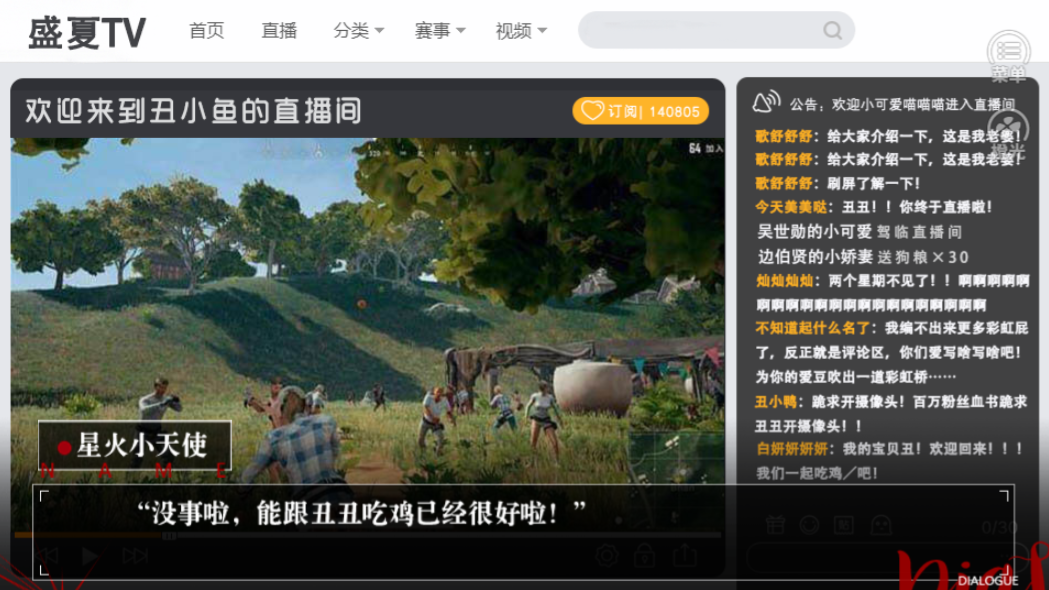Switch to the 直播 section

[x=278, y=30]
